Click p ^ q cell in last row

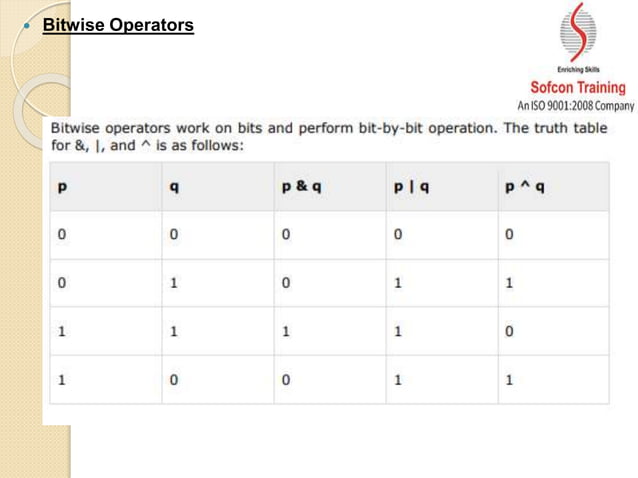click(x=553, y=380)
